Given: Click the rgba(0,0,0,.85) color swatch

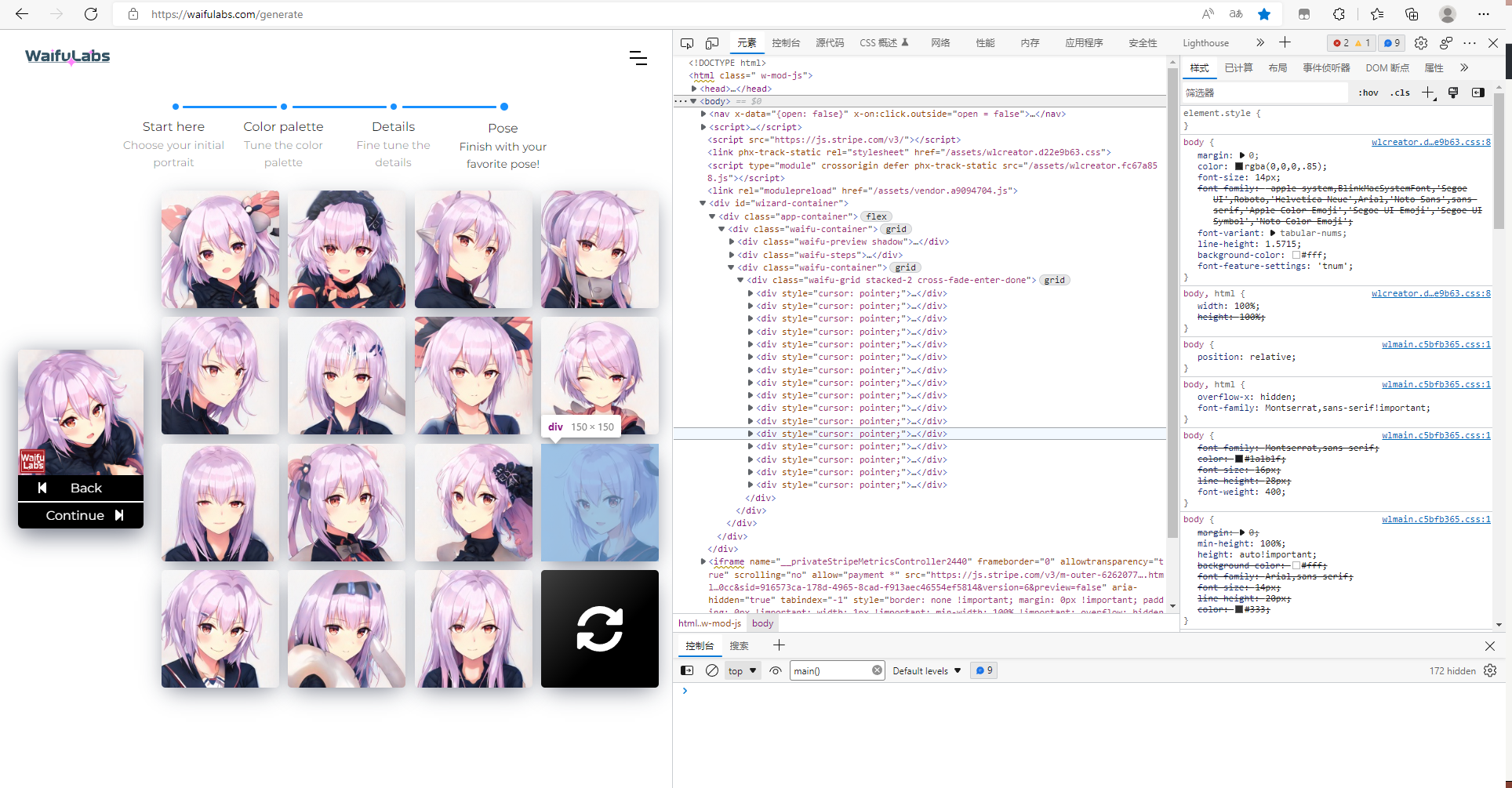Looking at the screenshot, I should (x=1239, y=166).
